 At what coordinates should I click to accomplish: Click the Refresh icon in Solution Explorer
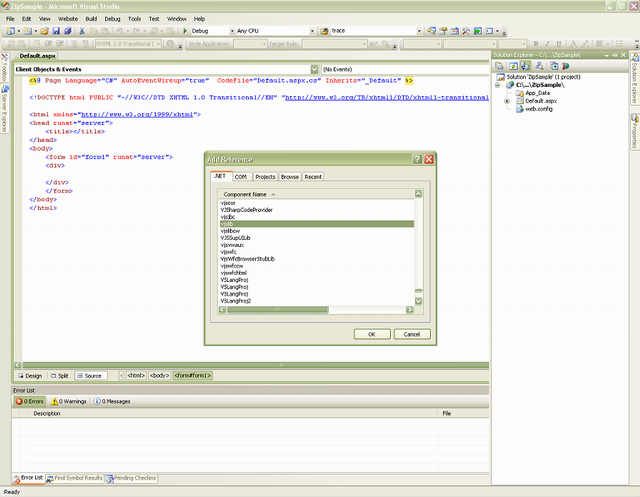coord(513,66)
